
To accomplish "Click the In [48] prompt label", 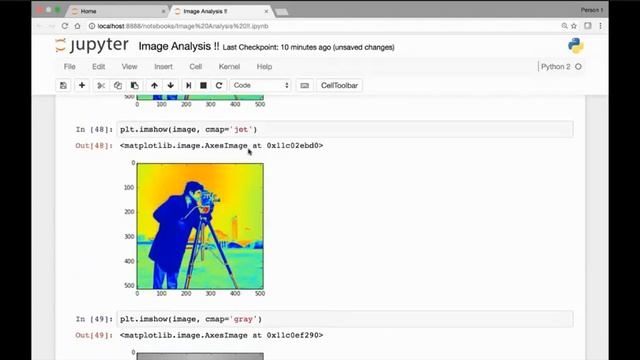I will [94, 129].
